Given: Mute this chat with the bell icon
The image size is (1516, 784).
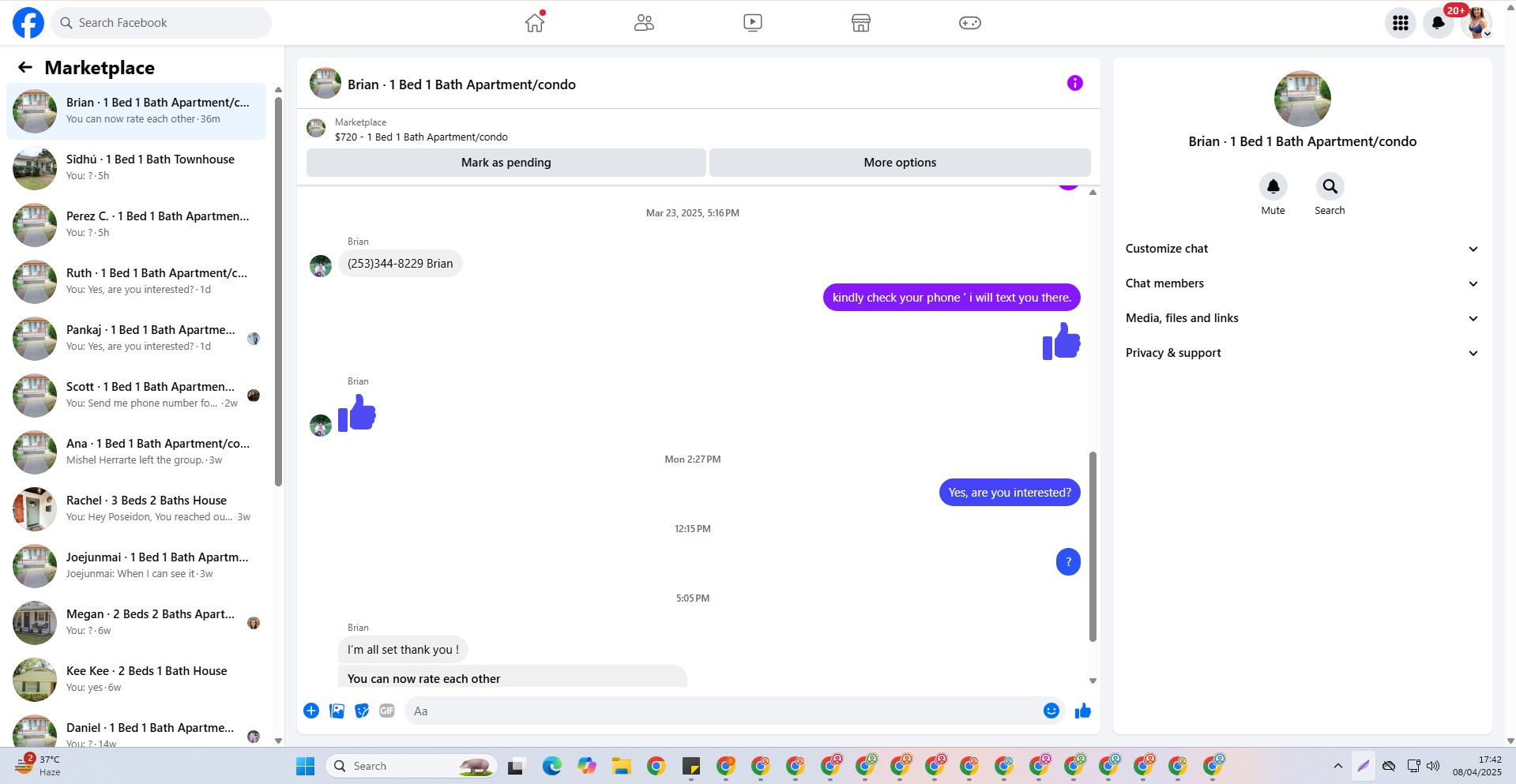Looking at the screenshot, I should pyautogui.click(x=1273, y=186).
